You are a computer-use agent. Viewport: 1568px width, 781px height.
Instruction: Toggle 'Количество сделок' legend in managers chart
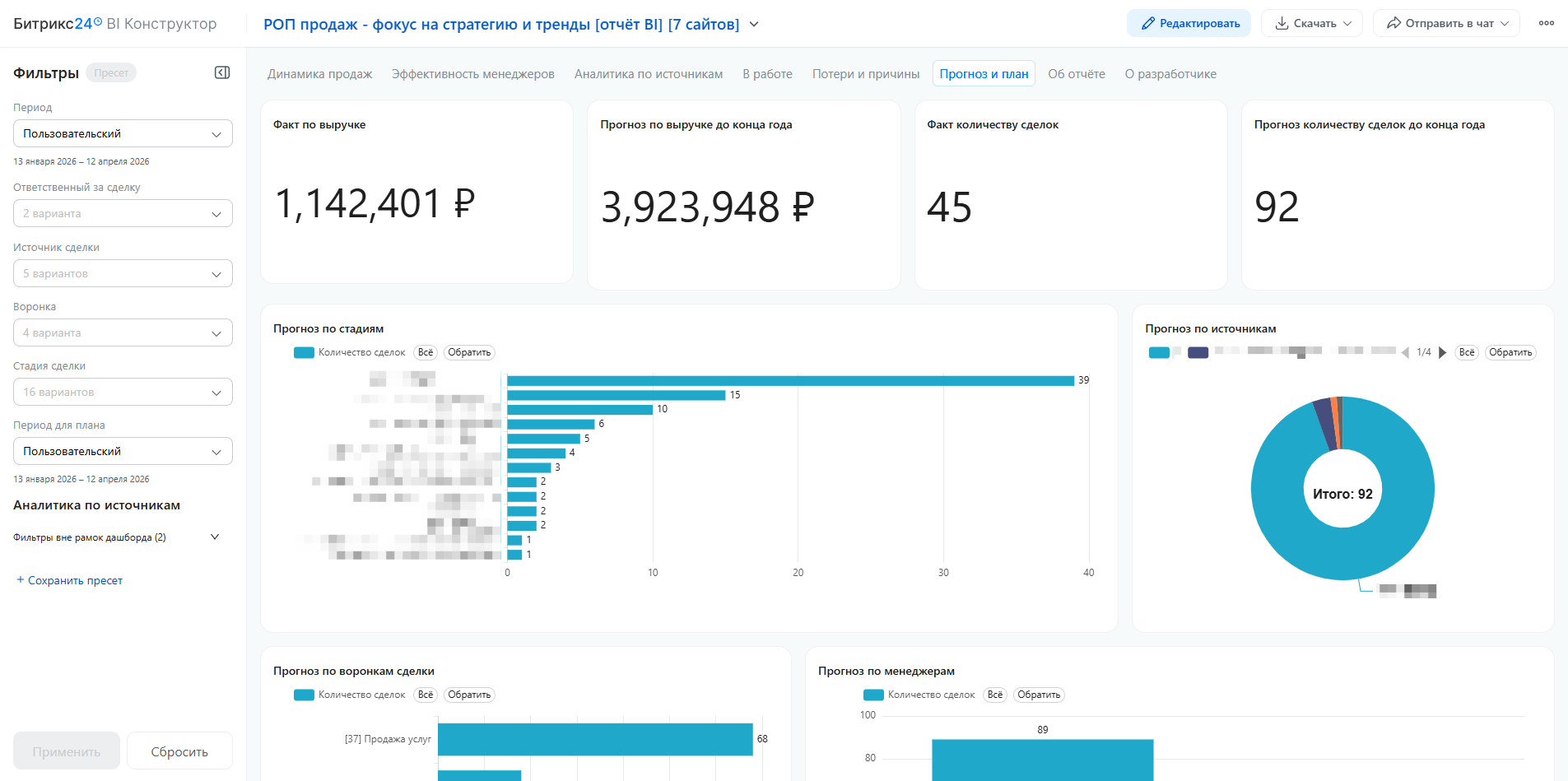[919, 695]
